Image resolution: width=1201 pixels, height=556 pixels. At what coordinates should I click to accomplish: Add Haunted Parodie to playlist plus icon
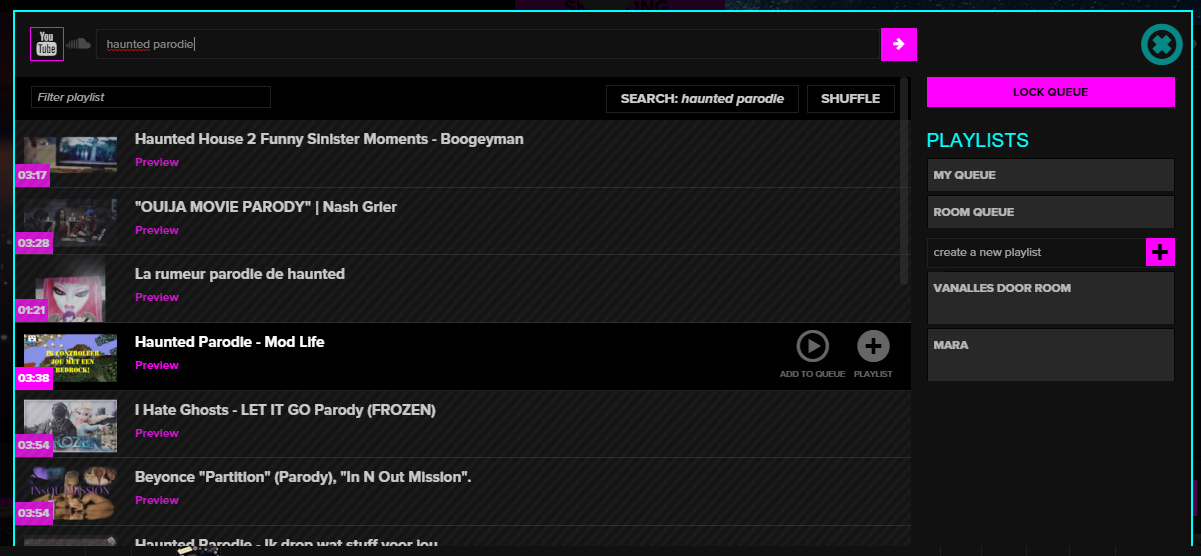coord(873,347)
